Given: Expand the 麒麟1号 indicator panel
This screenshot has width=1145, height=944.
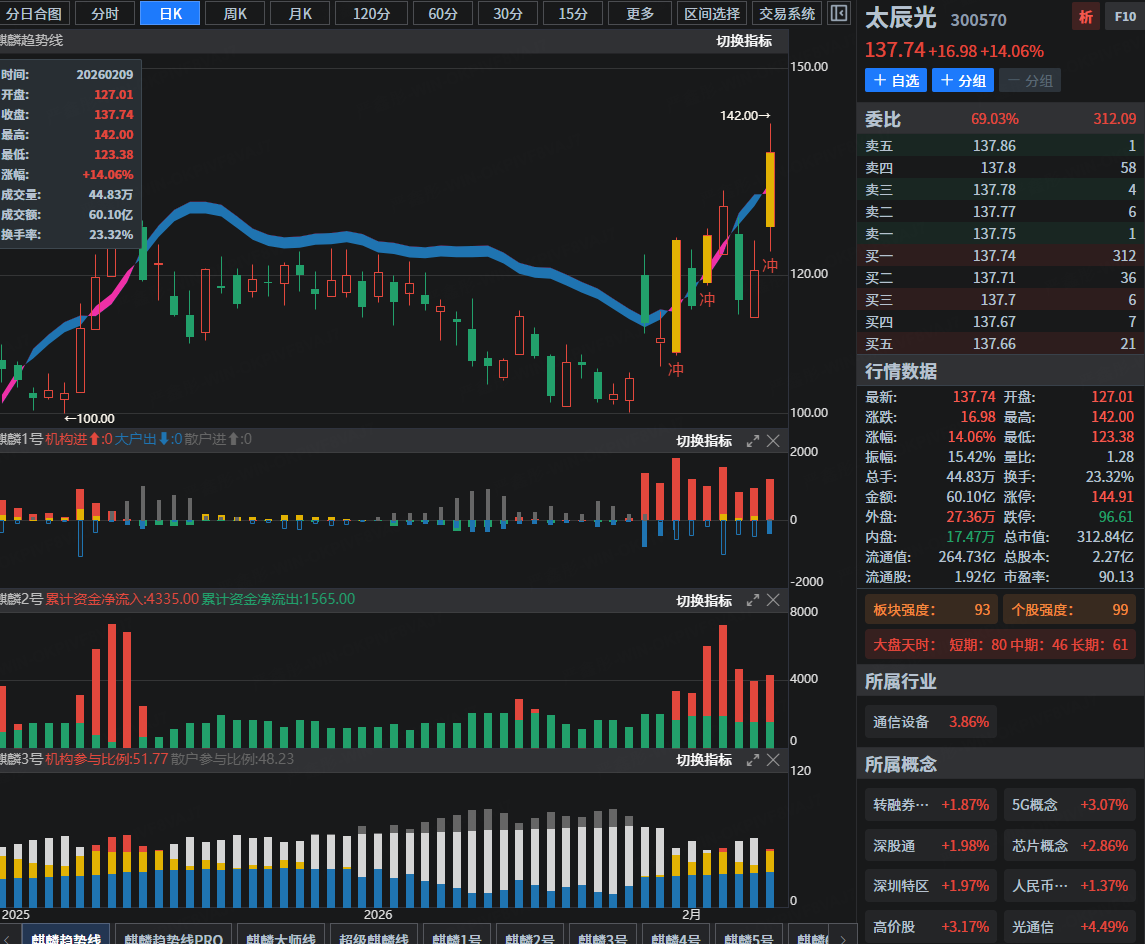Looking at the screenshot, I should point(753,441).
